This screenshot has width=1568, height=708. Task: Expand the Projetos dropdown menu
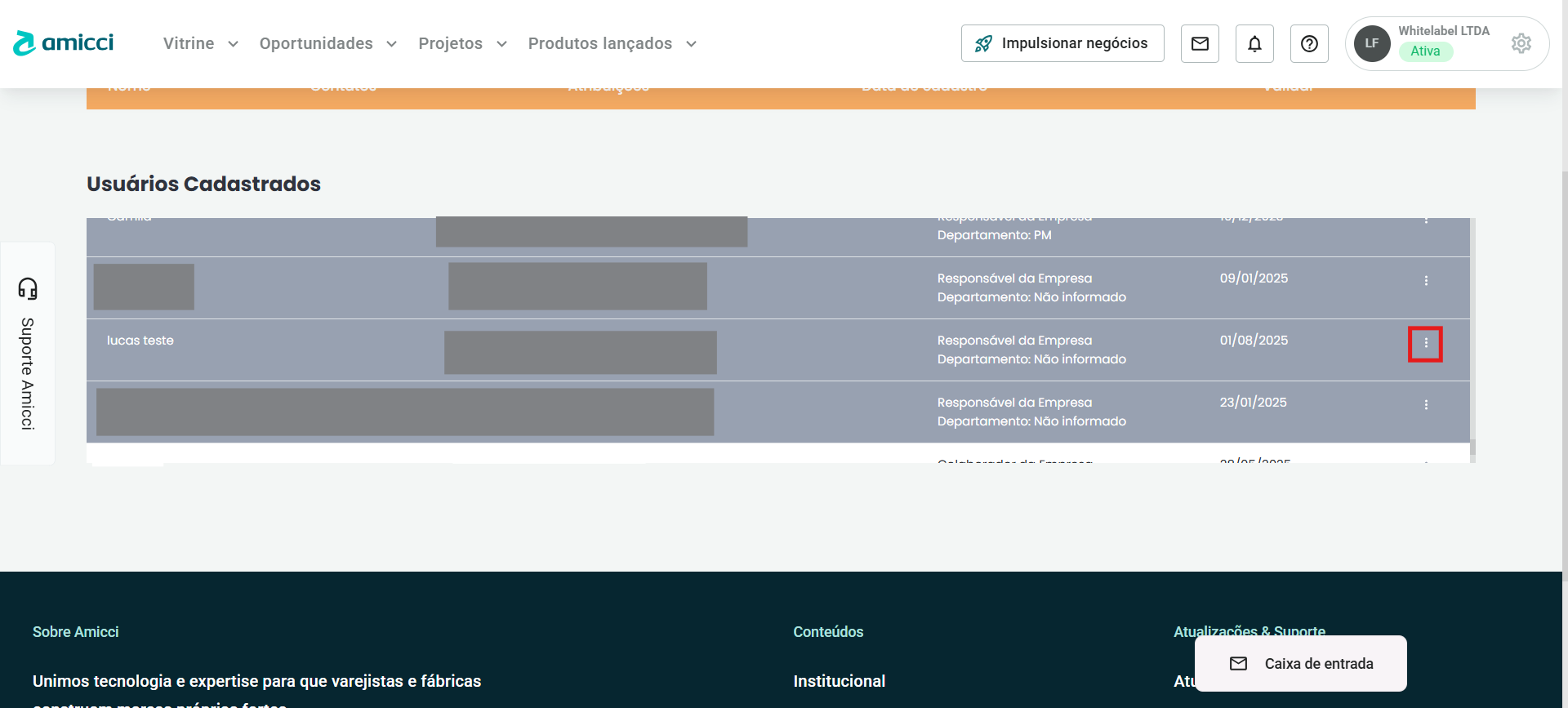click(462, 43)
